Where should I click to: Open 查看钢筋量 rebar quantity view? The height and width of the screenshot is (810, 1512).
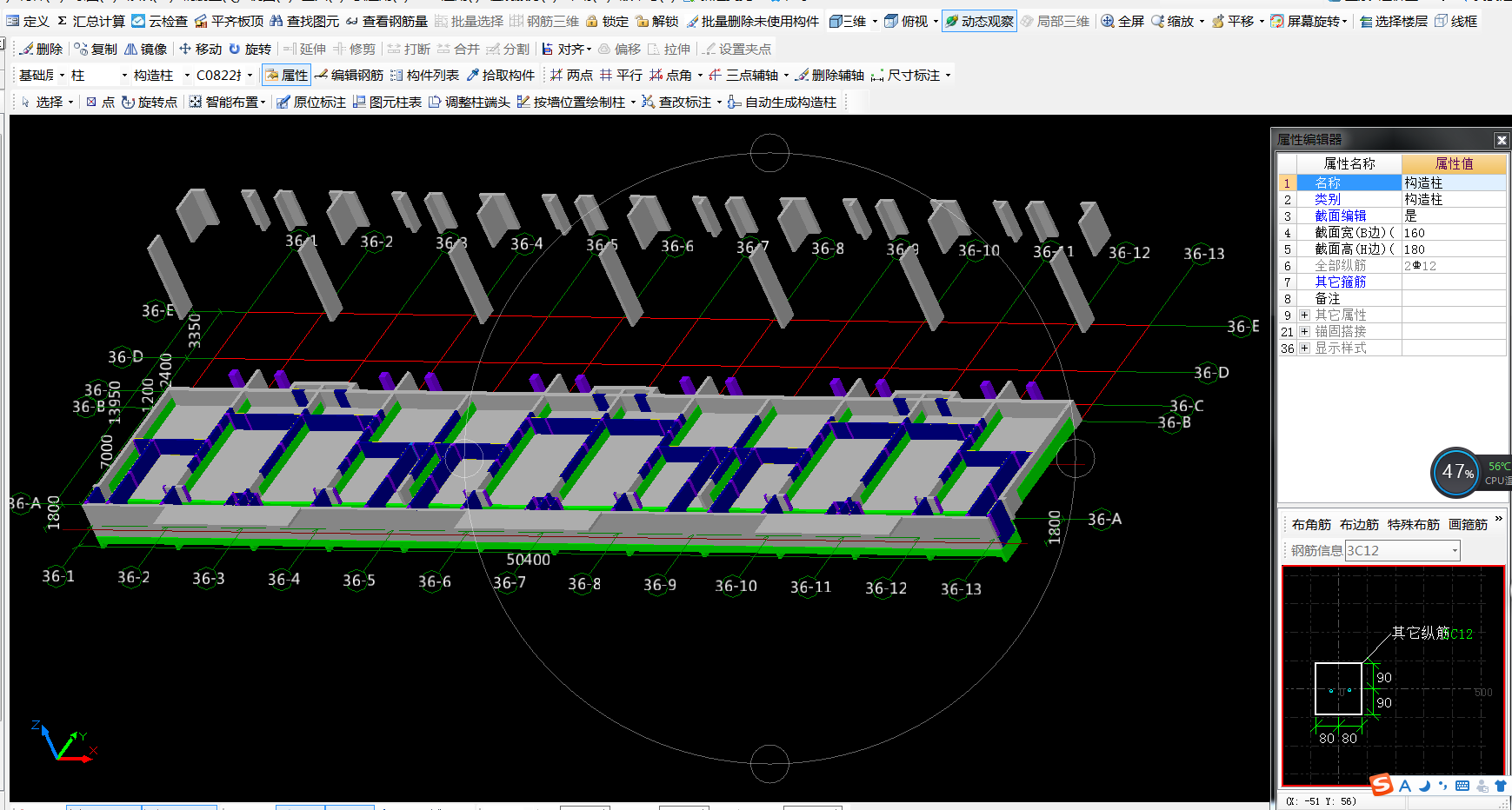coord(387,21)
